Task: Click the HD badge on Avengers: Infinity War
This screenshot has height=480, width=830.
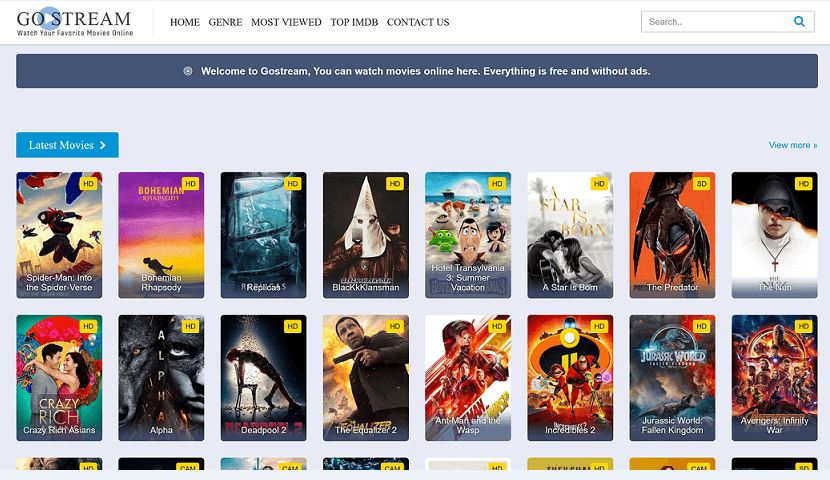Action: pyautogui.click(x=804, y=327)
